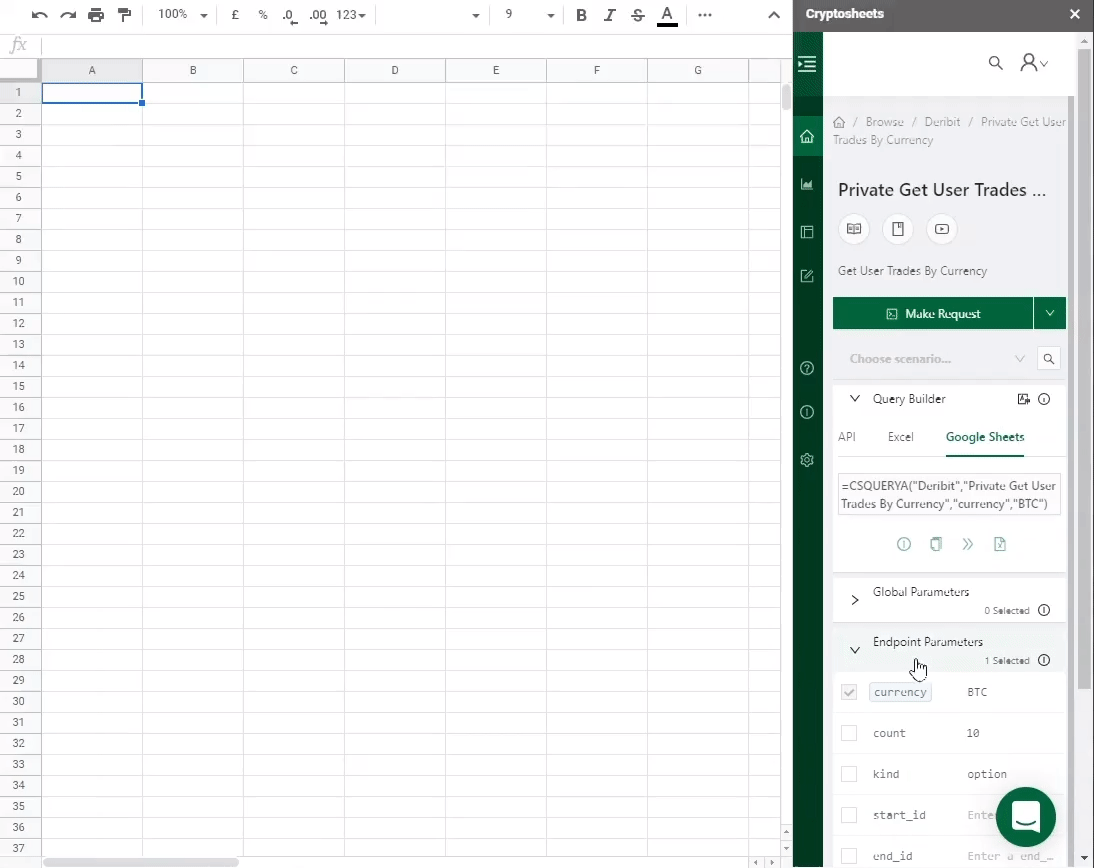Click the Endpoint Parameters info icon
Image resolution: width=1094 pixels, height=868 pixels.
(x=1044, y=660)
